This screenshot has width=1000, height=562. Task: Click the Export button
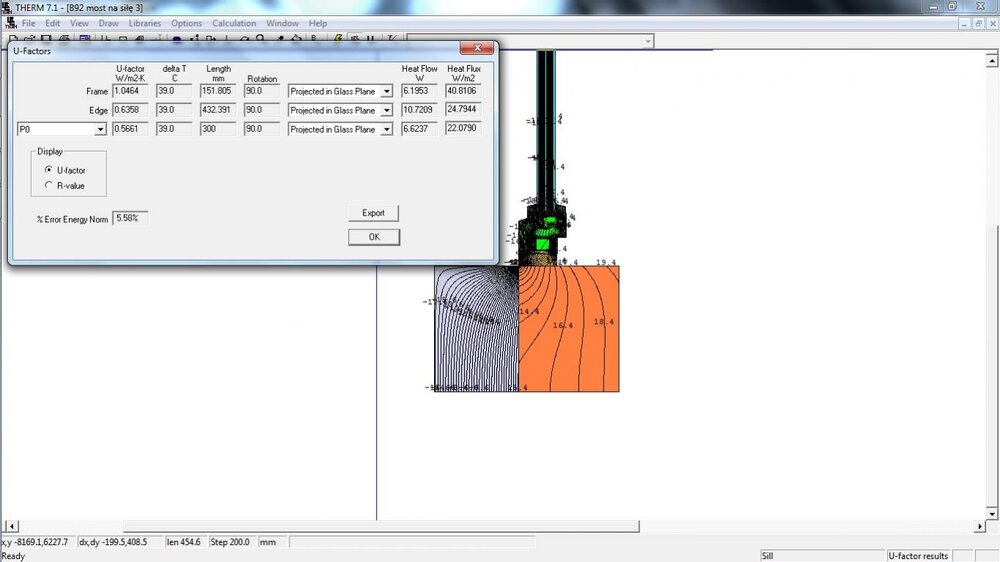pyautogui.click(x=373, y=213)
